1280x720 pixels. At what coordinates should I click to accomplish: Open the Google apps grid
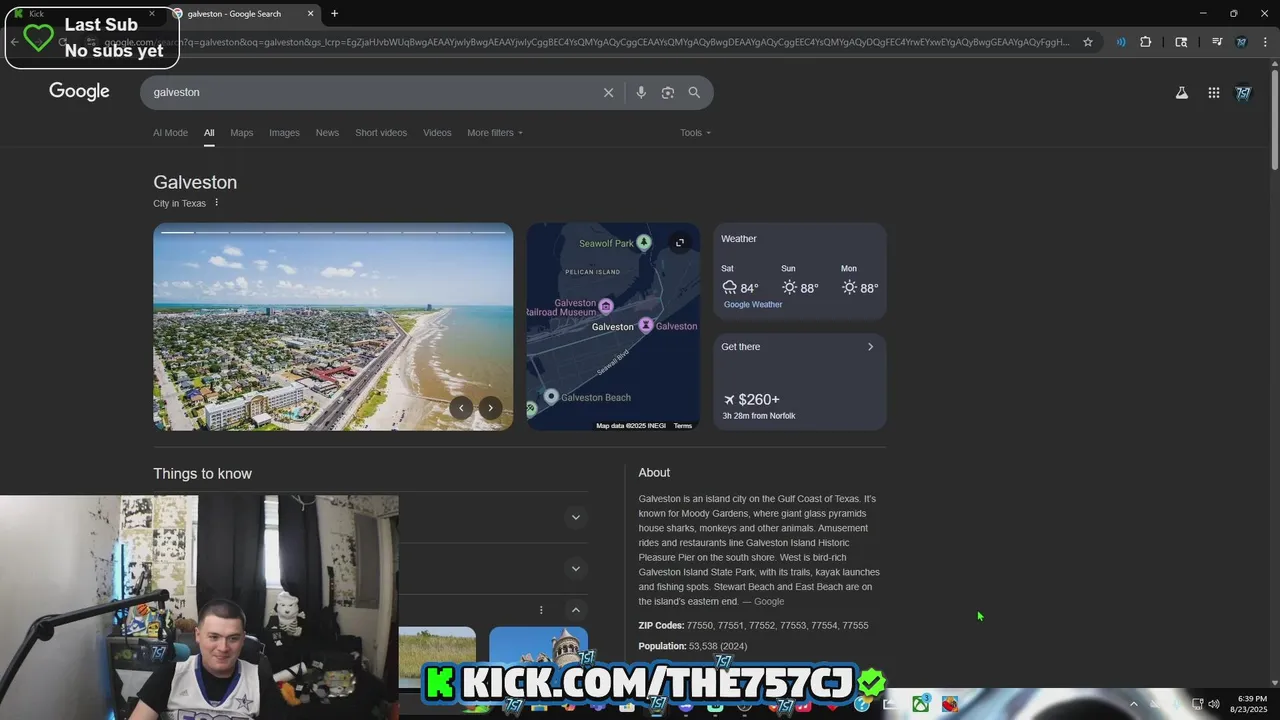[1214, 92]
